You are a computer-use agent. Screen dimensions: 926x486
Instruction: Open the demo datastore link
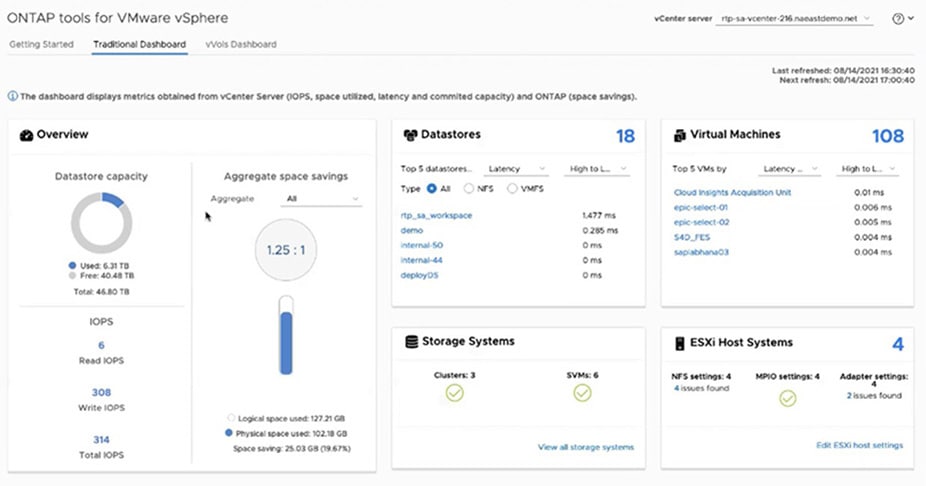point(412,230)
